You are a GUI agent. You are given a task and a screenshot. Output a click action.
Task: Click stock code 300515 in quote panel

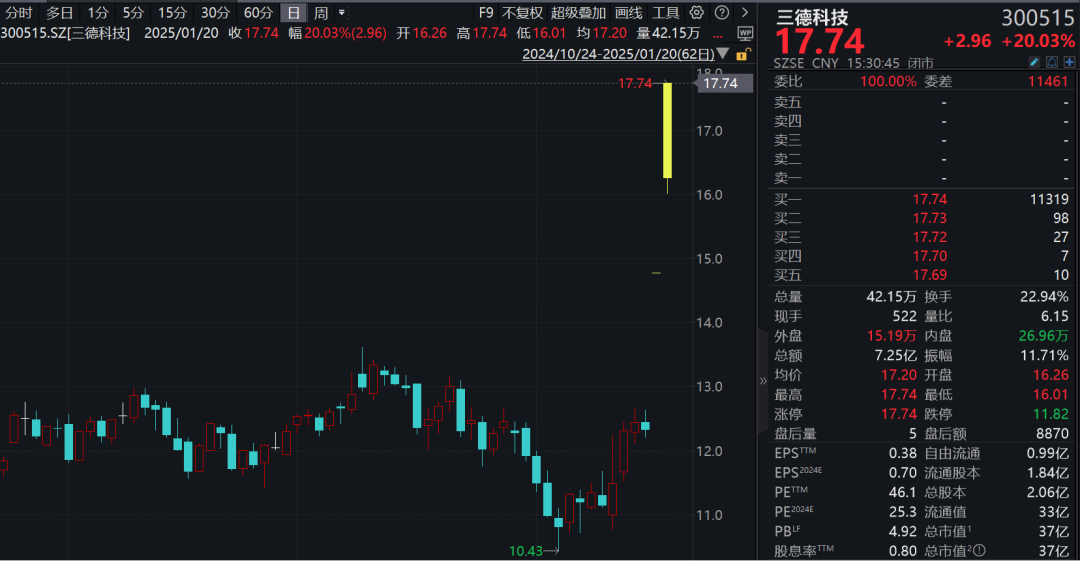click(x=1037, y=17)
